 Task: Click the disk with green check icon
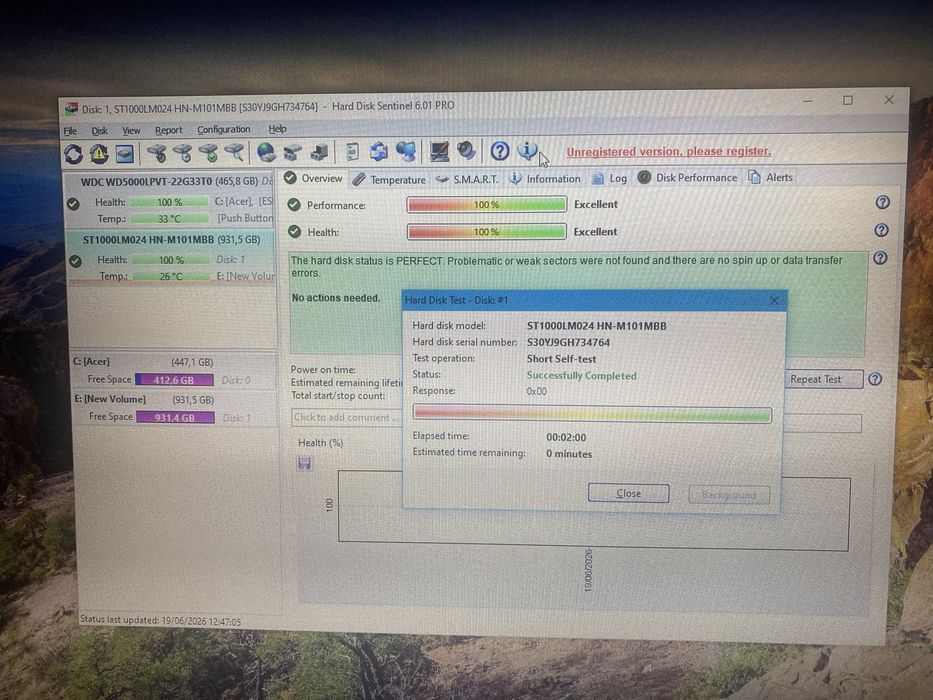point(209,153)
